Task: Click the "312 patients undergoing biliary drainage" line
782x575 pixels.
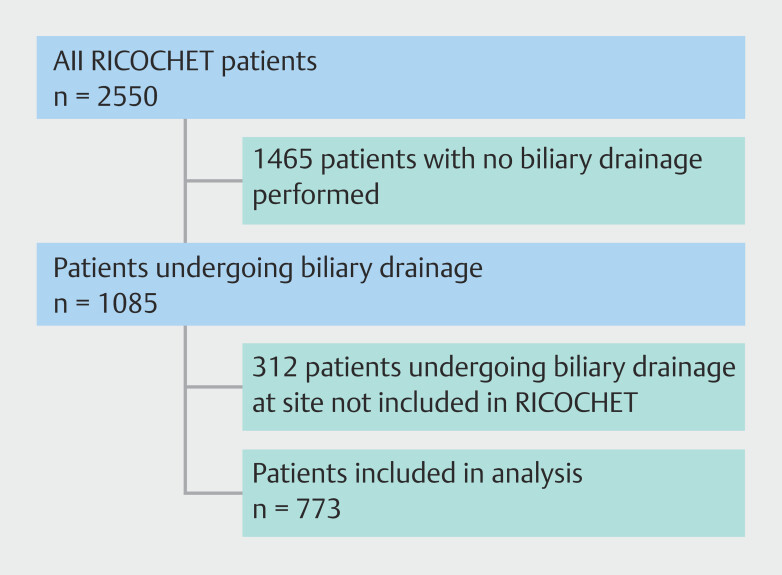Action: [x=494, y=367]
